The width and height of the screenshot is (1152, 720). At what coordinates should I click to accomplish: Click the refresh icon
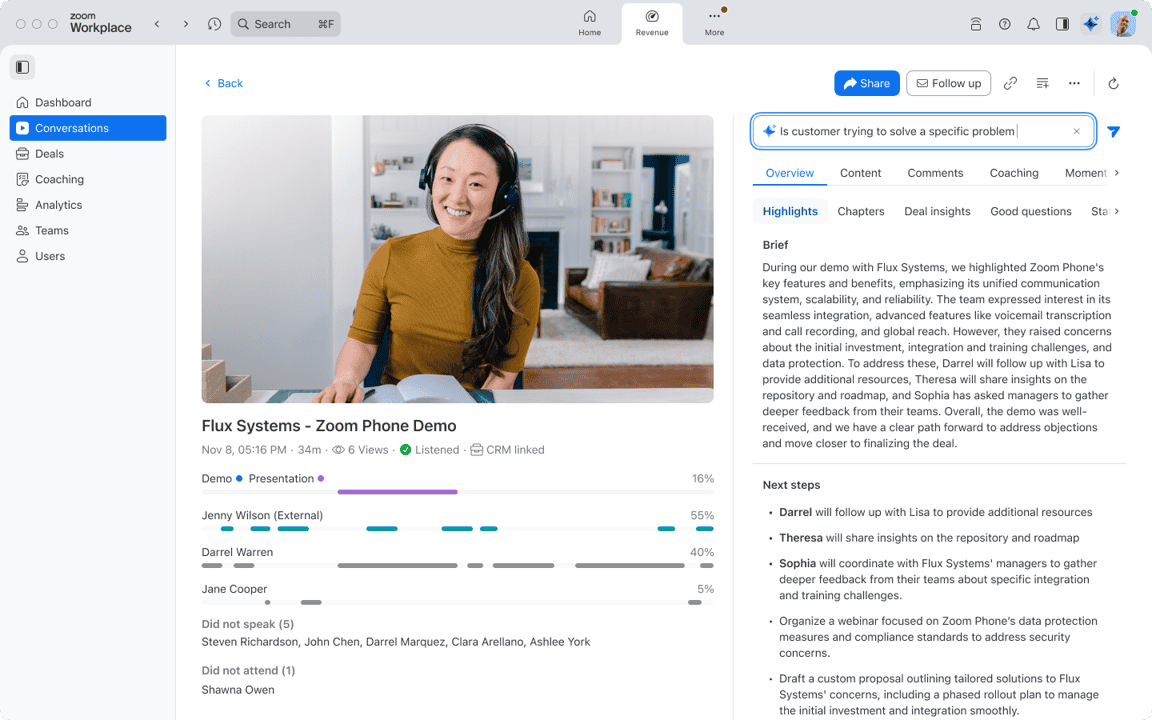(x=1113, y=84)
